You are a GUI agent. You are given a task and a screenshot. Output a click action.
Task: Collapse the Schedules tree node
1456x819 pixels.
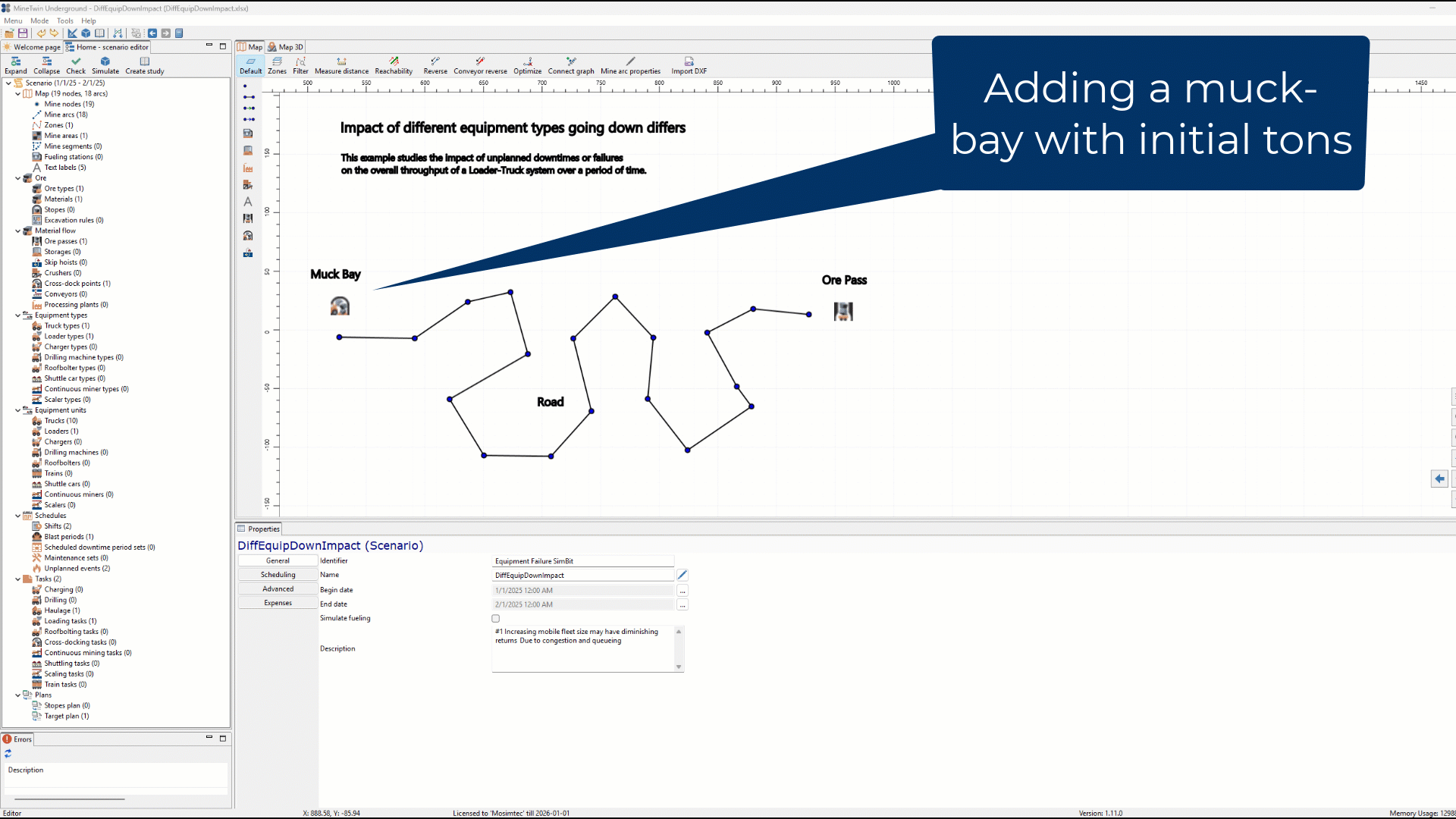[x=18, y=516]
